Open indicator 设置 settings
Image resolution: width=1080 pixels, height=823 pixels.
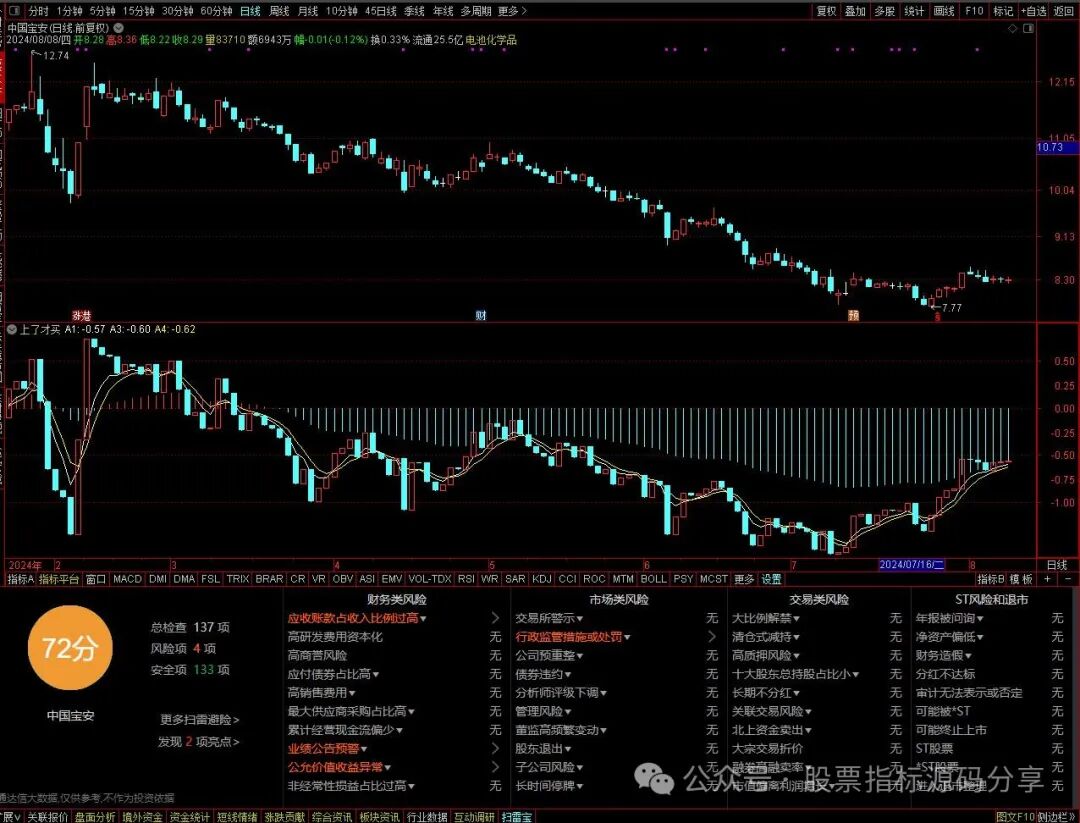coord(771,579)
